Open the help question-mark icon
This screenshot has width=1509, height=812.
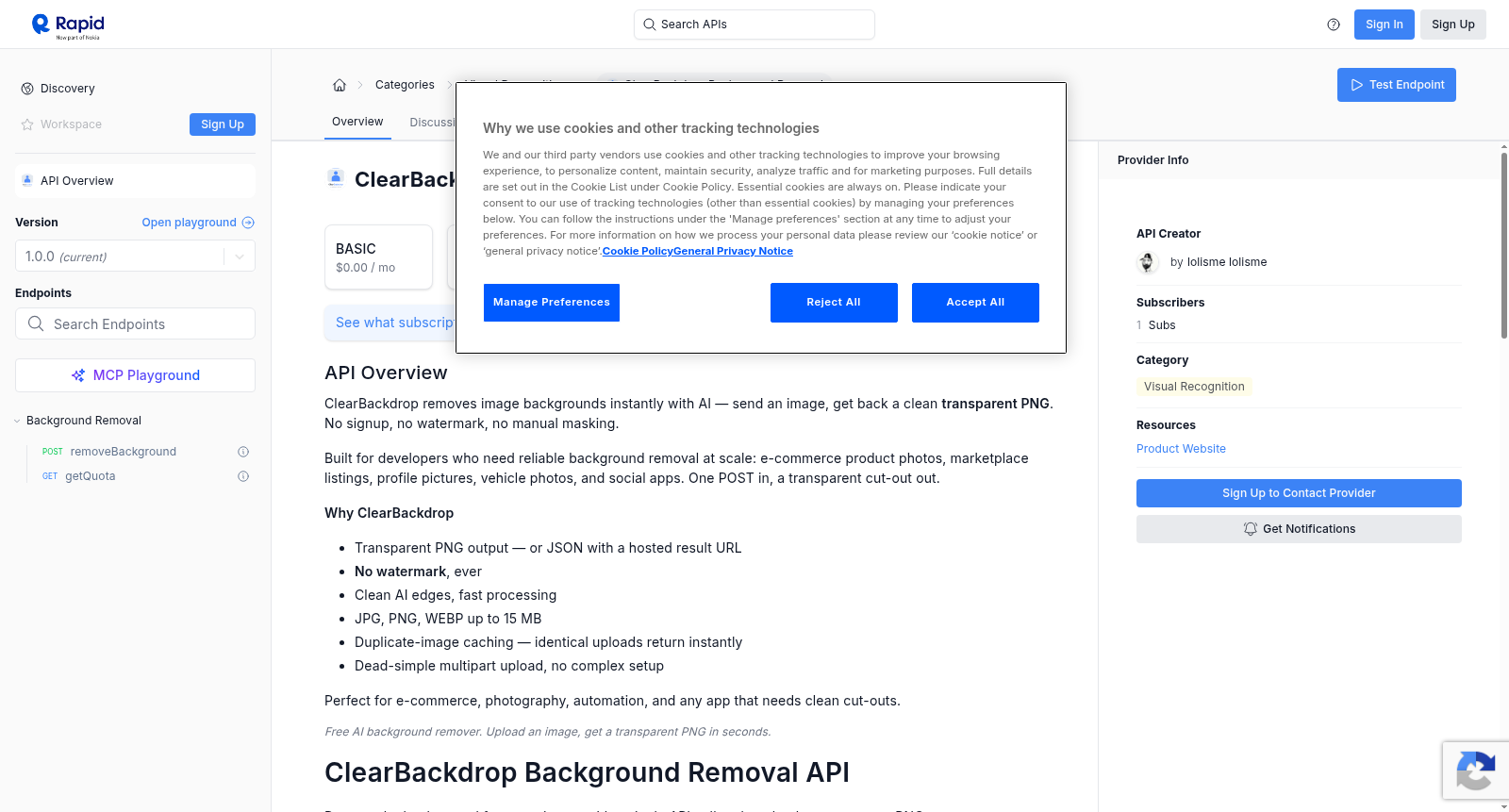tap(1334, 25)
